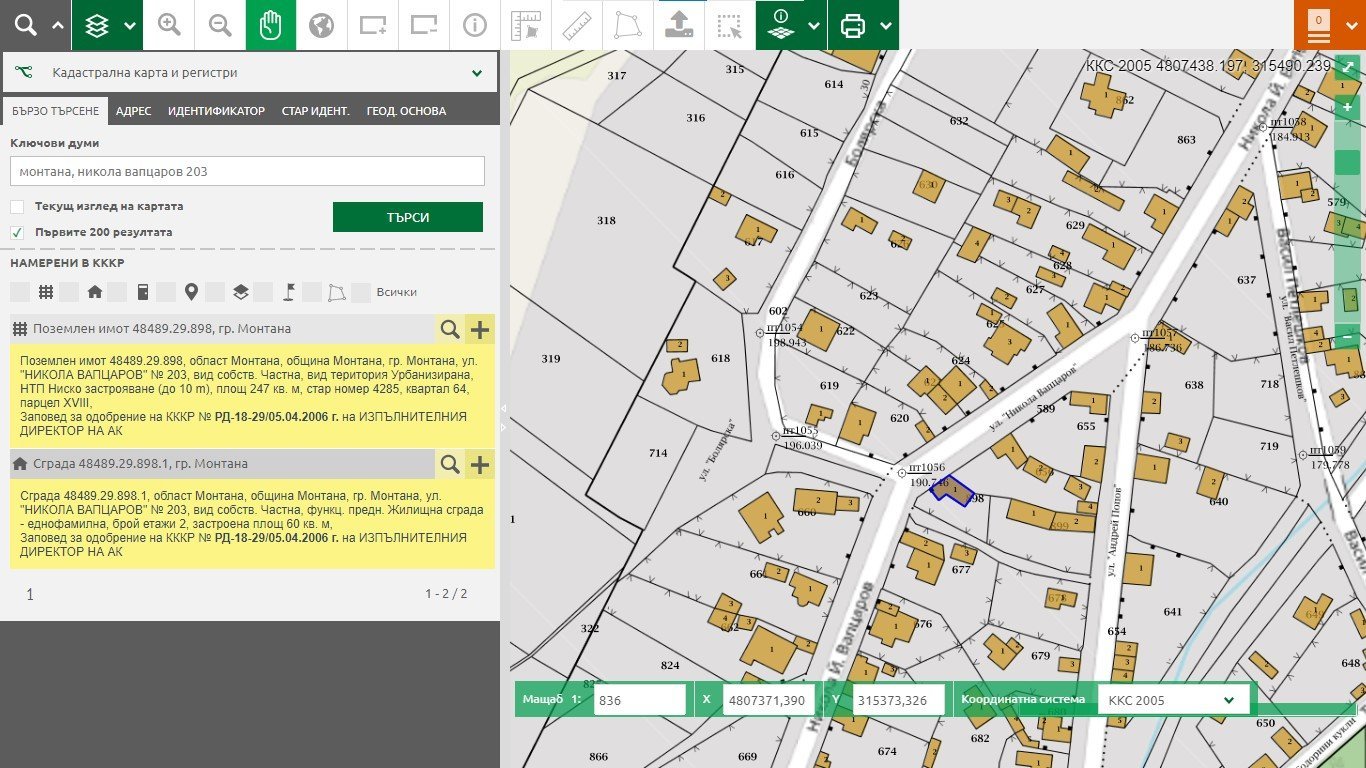Zoom to parcel 48489.29.898 with magnifier
Viewport: 1366px width, 768px height.
(x=450, y=329)
